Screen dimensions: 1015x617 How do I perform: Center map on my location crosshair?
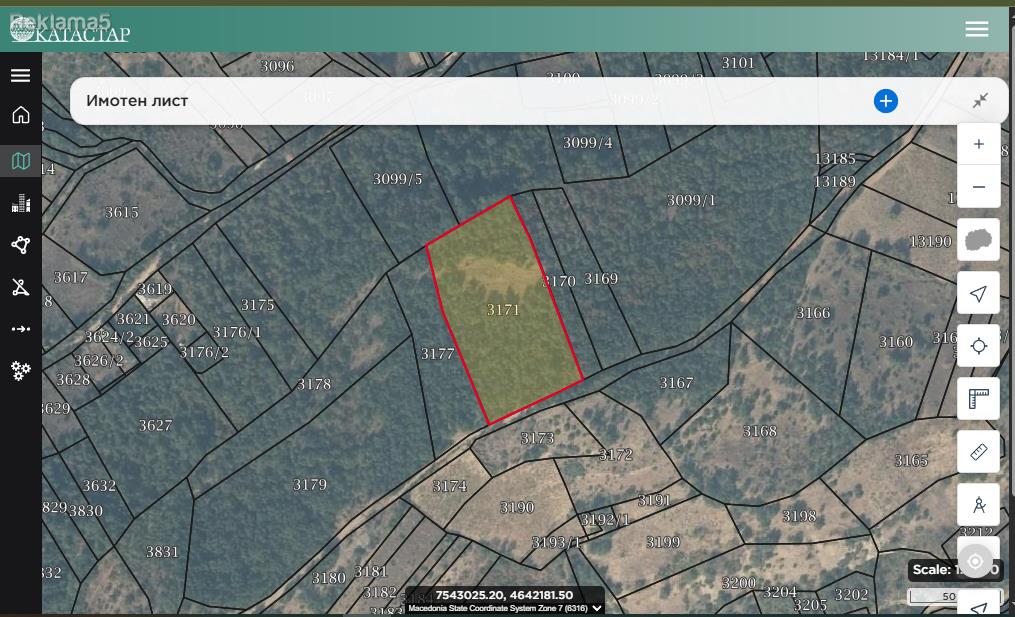point(978,346)
